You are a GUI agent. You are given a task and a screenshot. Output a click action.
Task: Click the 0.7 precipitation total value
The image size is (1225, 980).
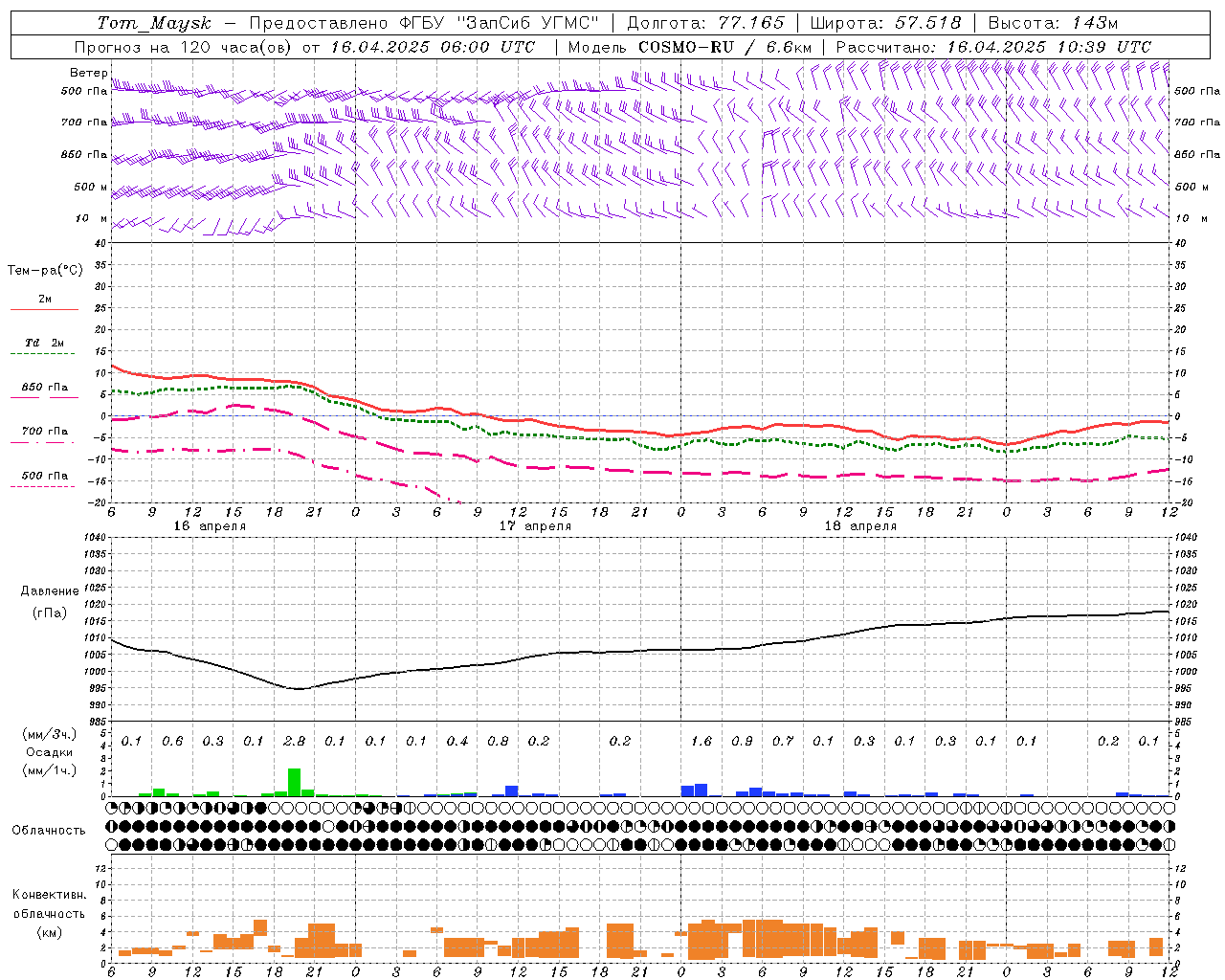tap(783, 742)
